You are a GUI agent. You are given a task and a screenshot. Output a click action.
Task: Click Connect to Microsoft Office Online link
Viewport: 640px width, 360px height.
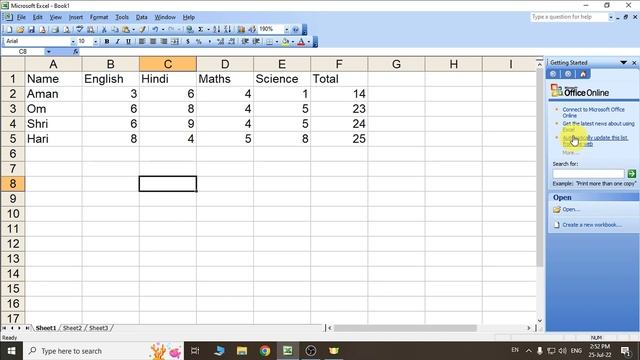pos(593,112)
